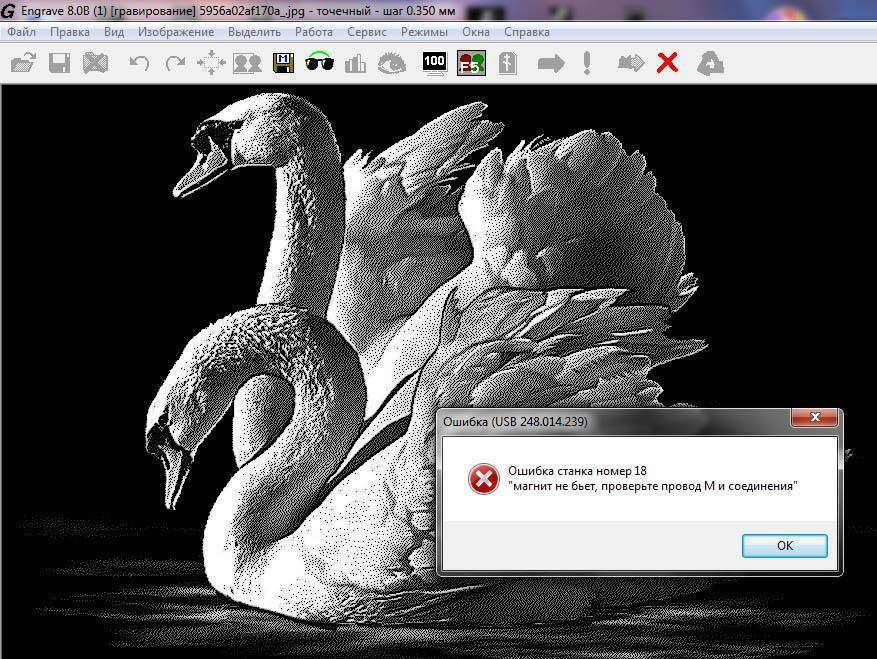This screenshot has height=659, width=877.
Task: Click the exclamation mark icon
Action: coord(587,64)
